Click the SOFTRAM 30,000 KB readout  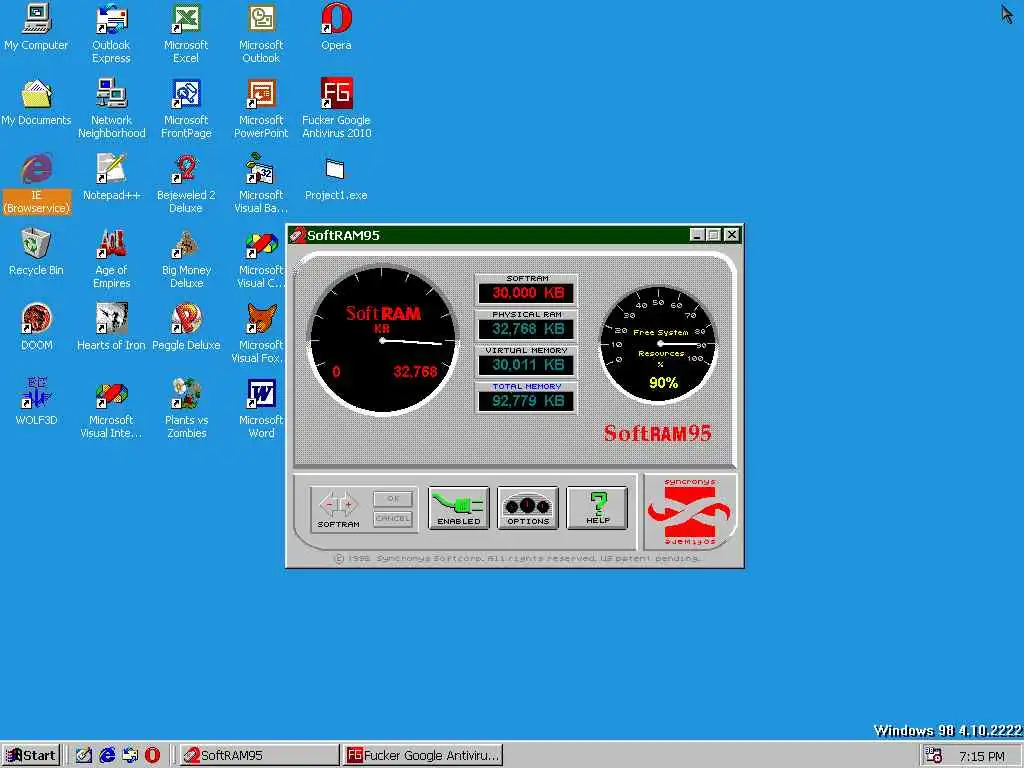pos(526,293)
